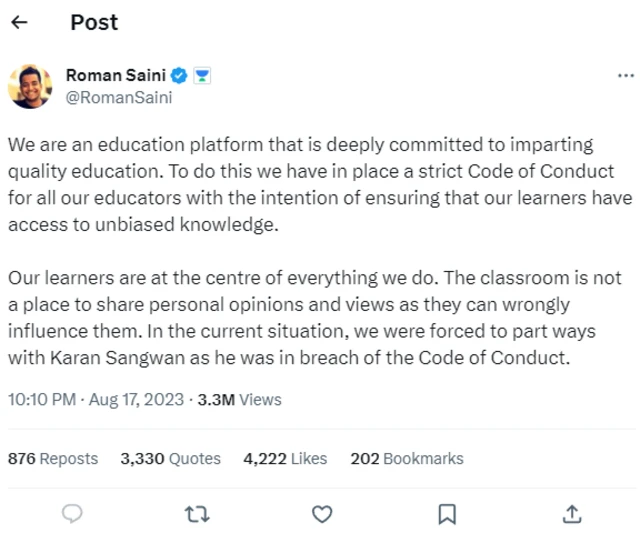View the 3,330 Quotes list

click(x=170, y=458)
